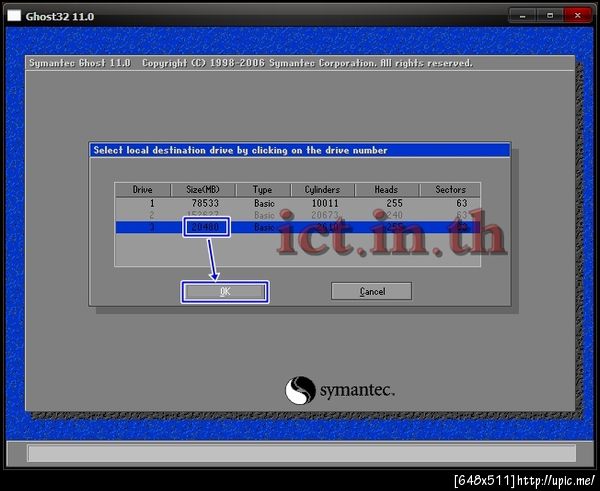Open the Ghost32 window system menu icon

[14, 16]
